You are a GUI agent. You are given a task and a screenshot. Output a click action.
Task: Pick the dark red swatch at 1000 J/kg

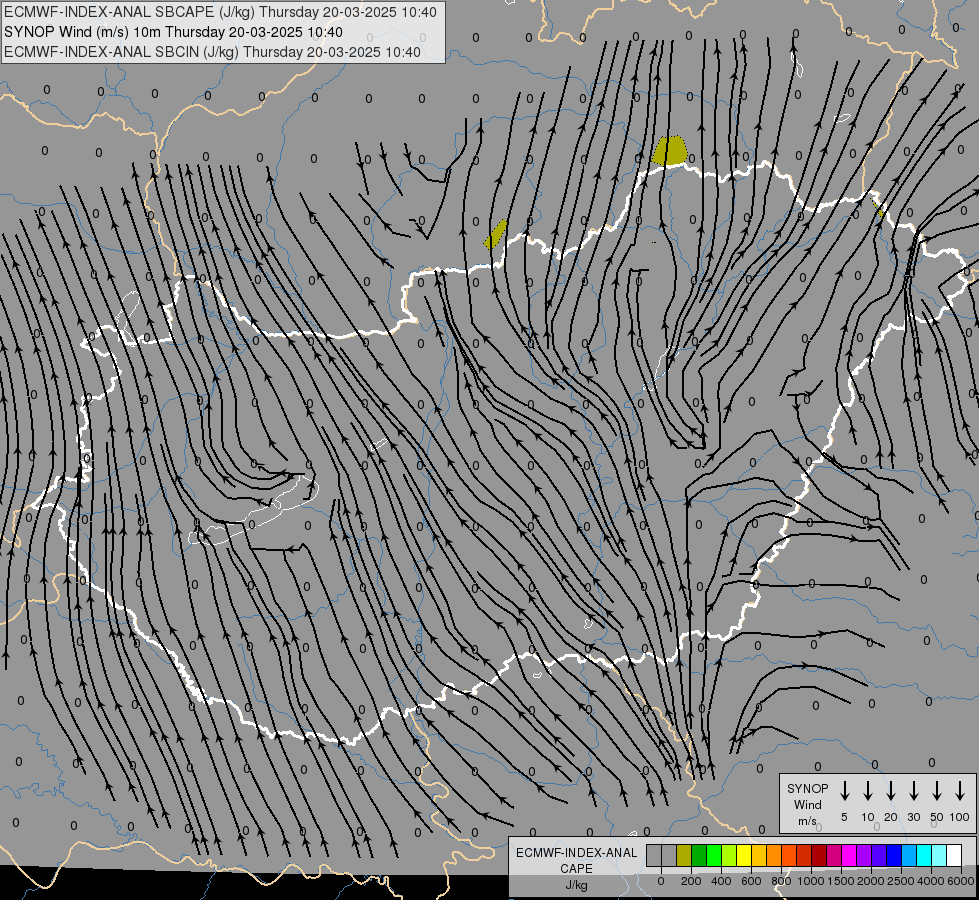click(820, 855)
